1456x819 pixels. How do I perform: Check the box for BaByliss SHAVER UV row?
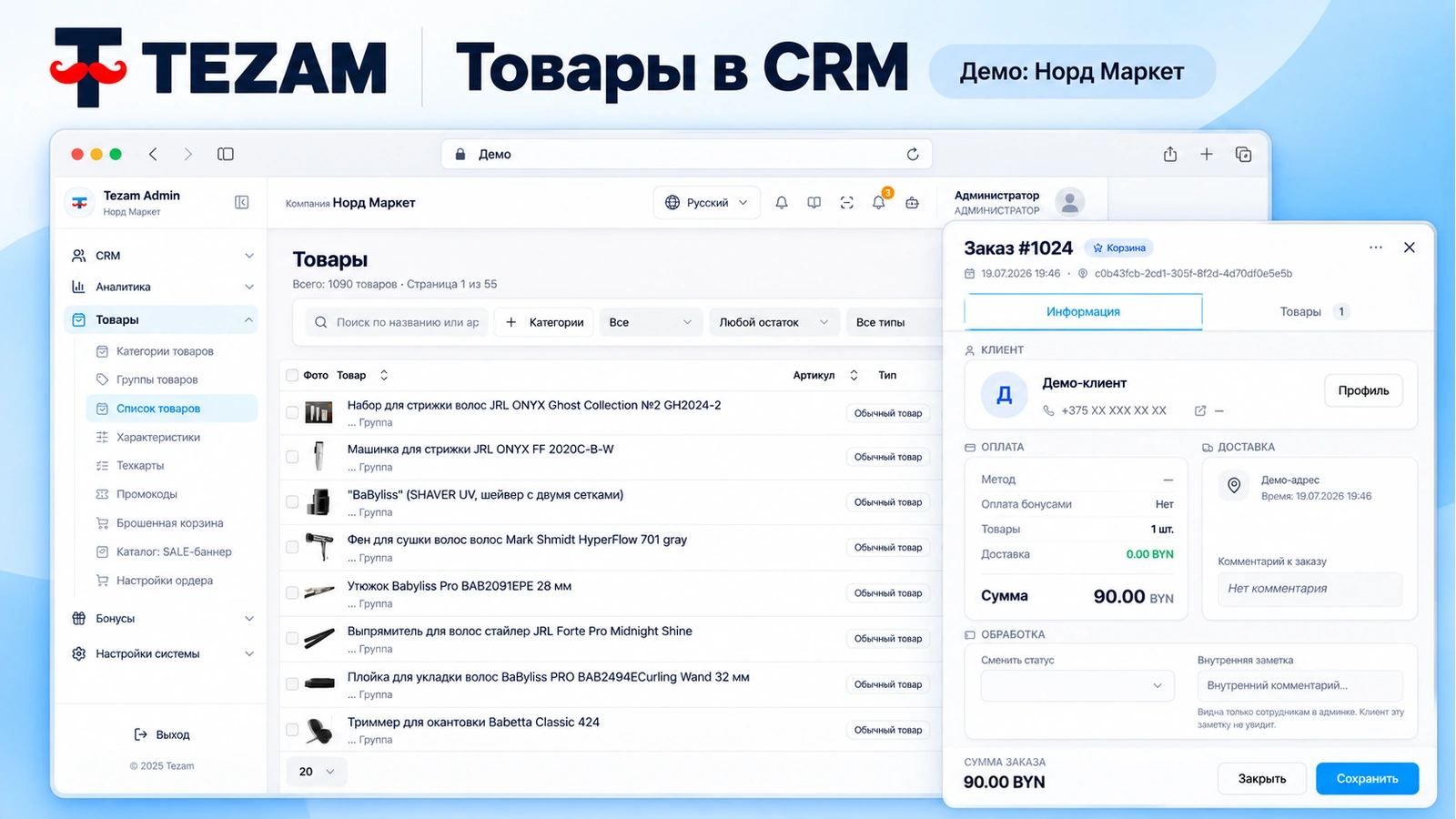coord(292,502)
